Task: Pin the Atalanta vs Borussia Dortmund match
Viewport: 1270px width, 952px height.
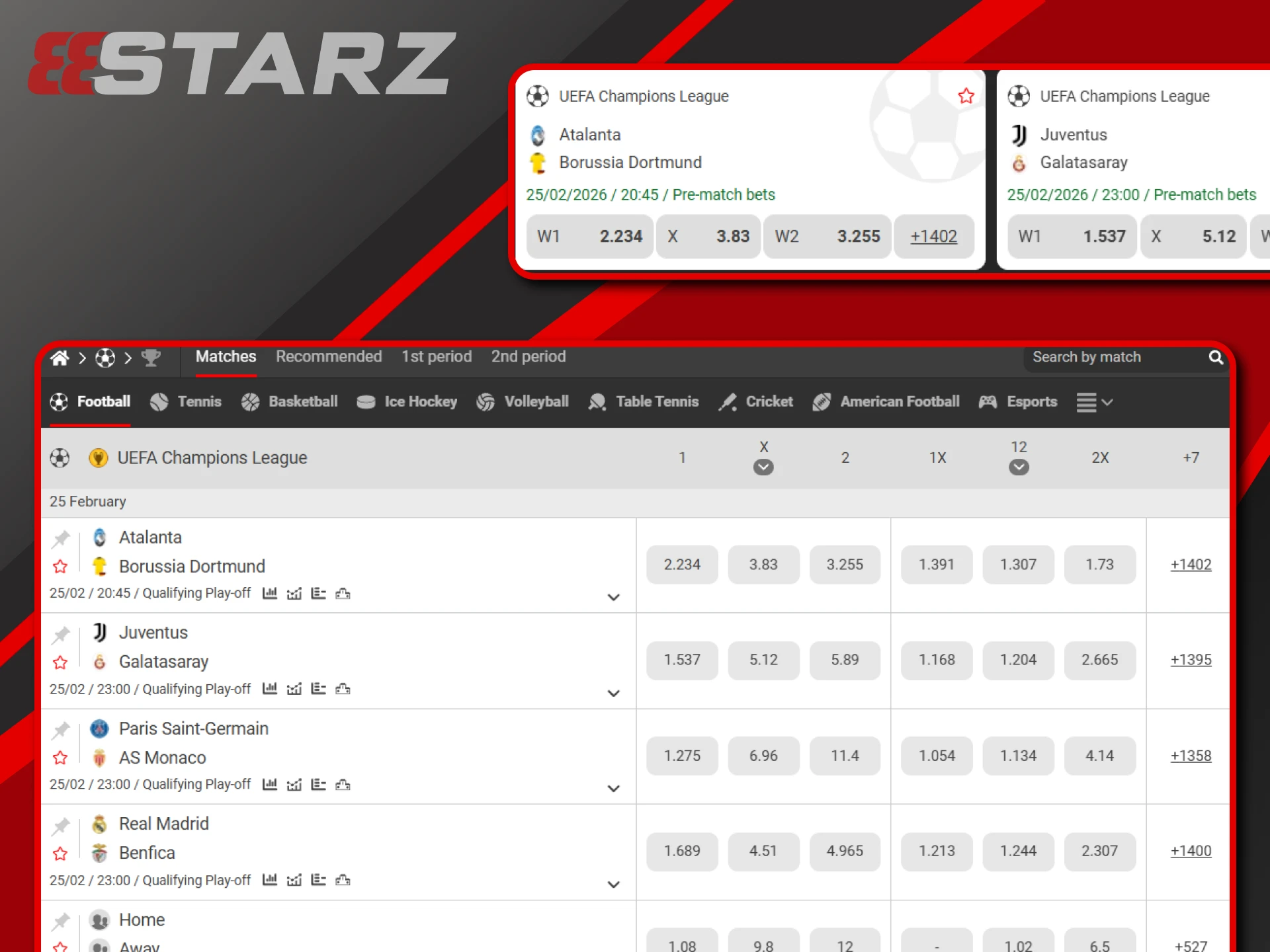Action: point(61,539)
